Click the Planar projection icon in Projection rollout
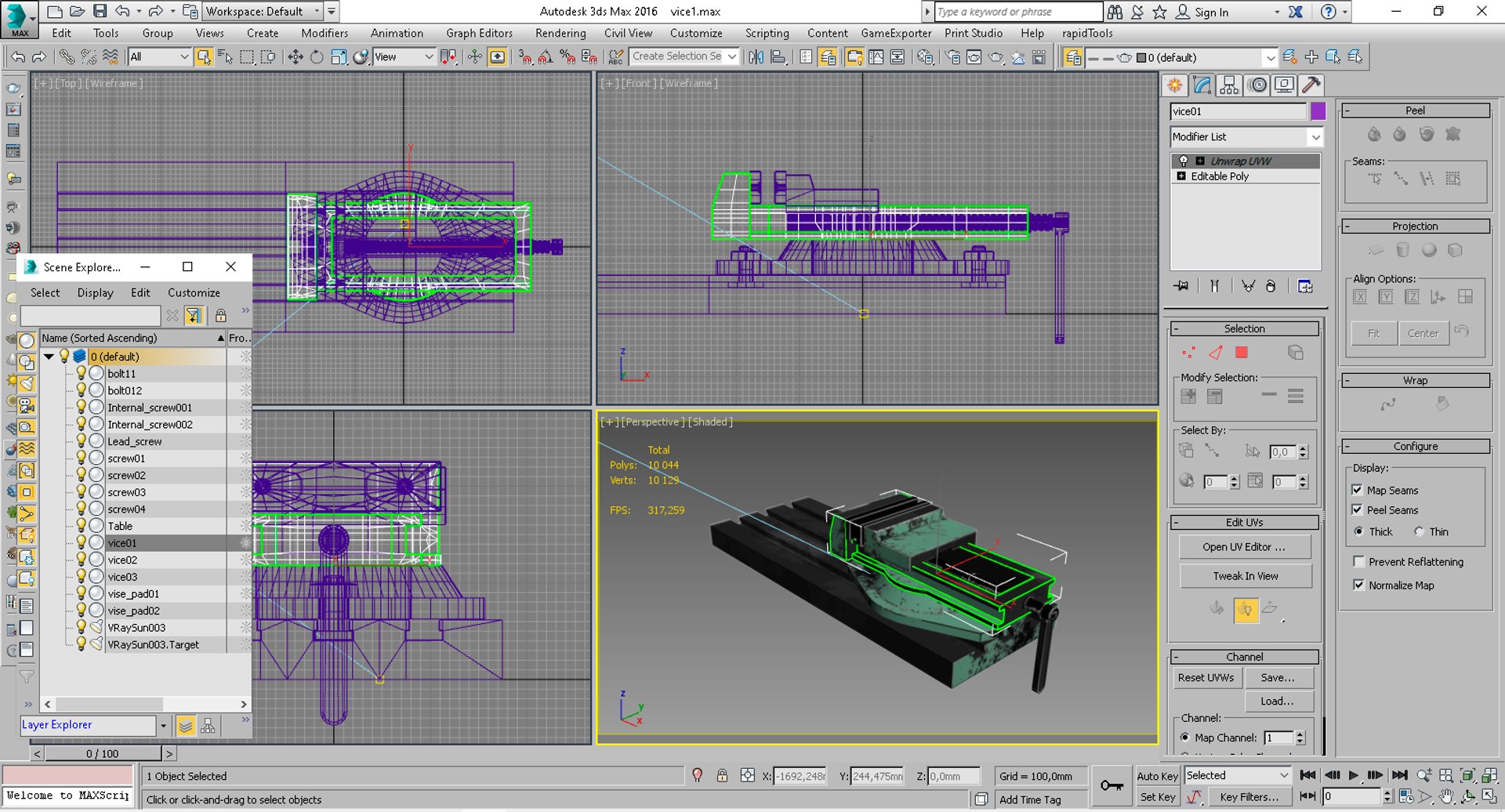Screen dimensions: 1505x812 click(1376, 250)
